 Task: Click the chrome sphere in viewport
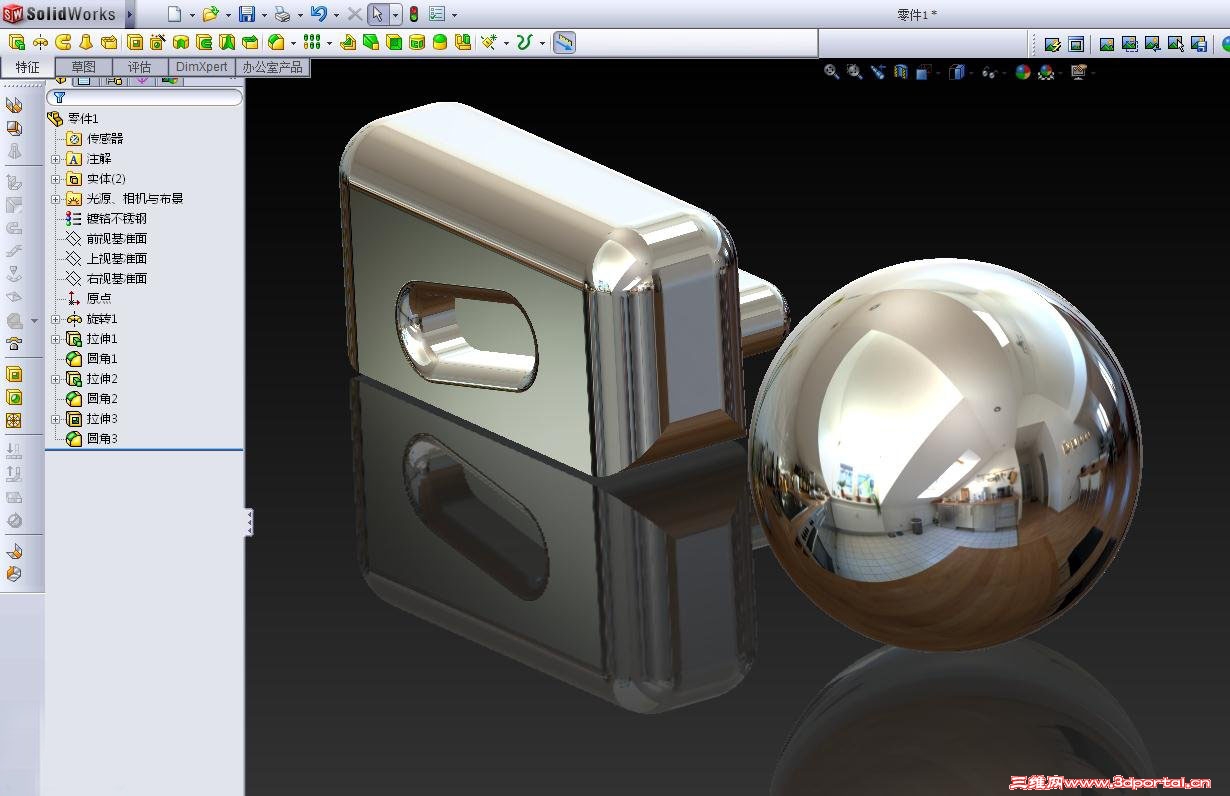coord(945,454)
